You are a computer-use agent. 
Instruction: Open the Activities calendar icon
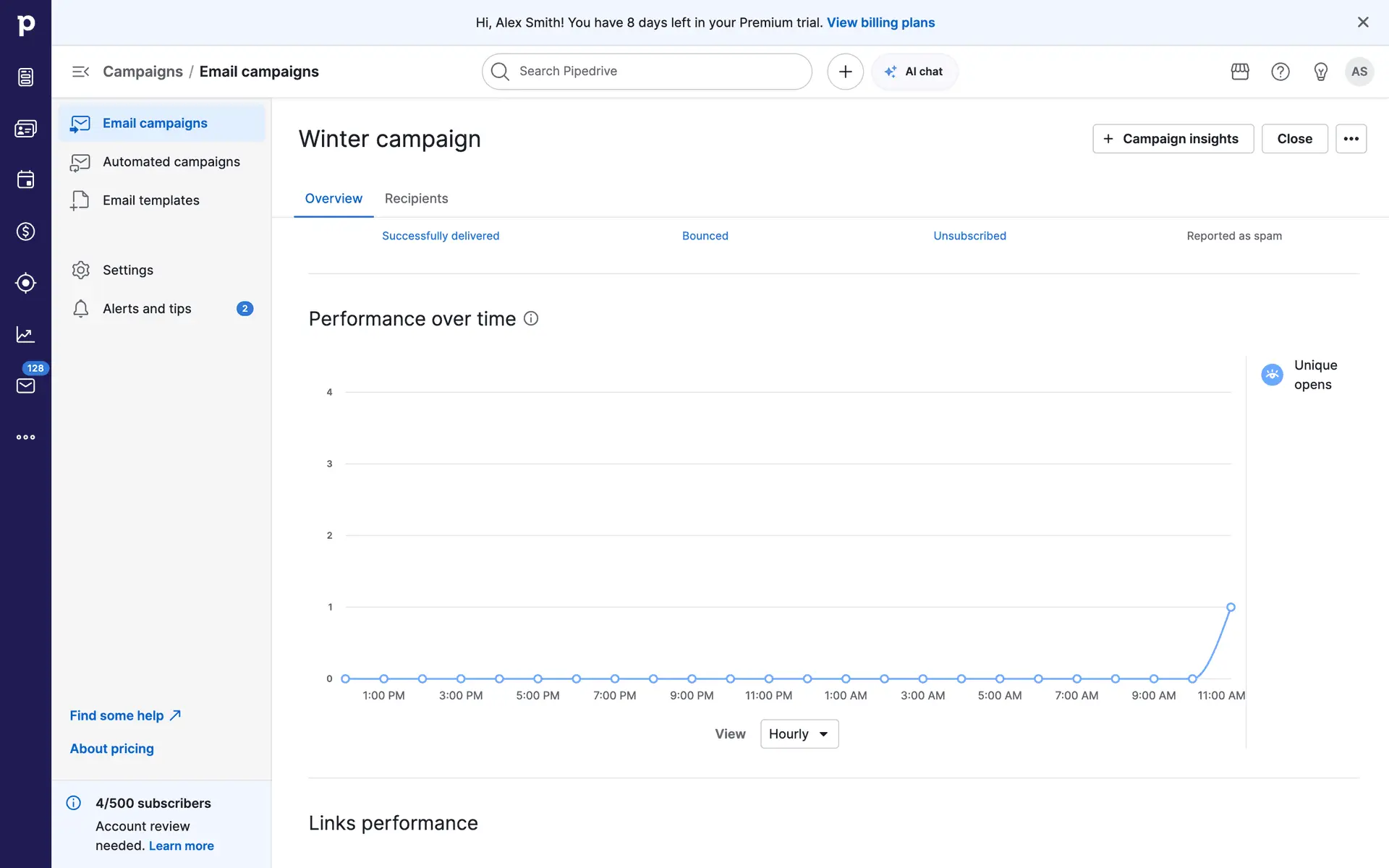tap(25, 179)
